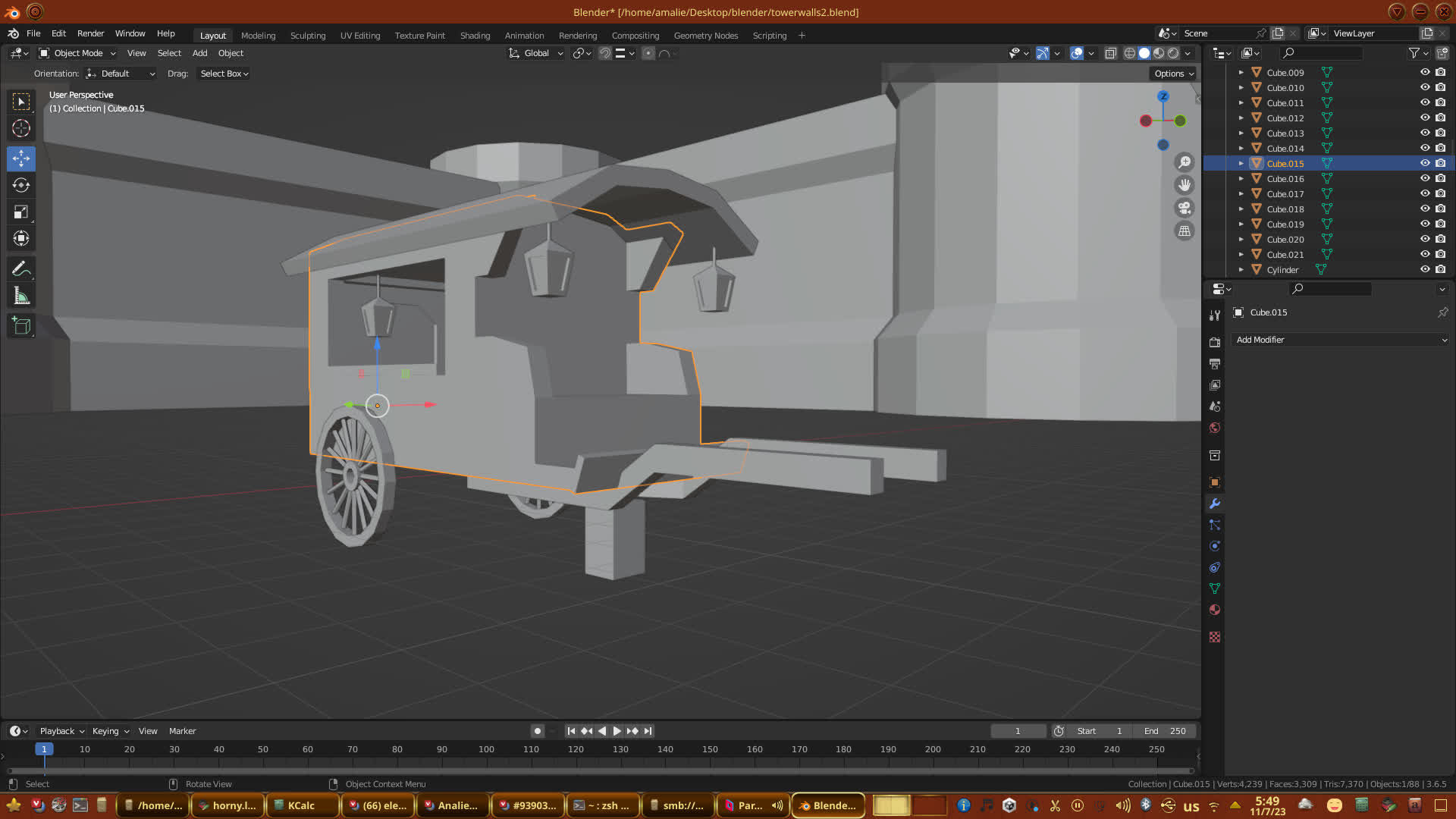Image resolution: width=1456 pixels, height=819 pixels.
Task: Open the Material properties tab
Action: [x=1214, y=610]
